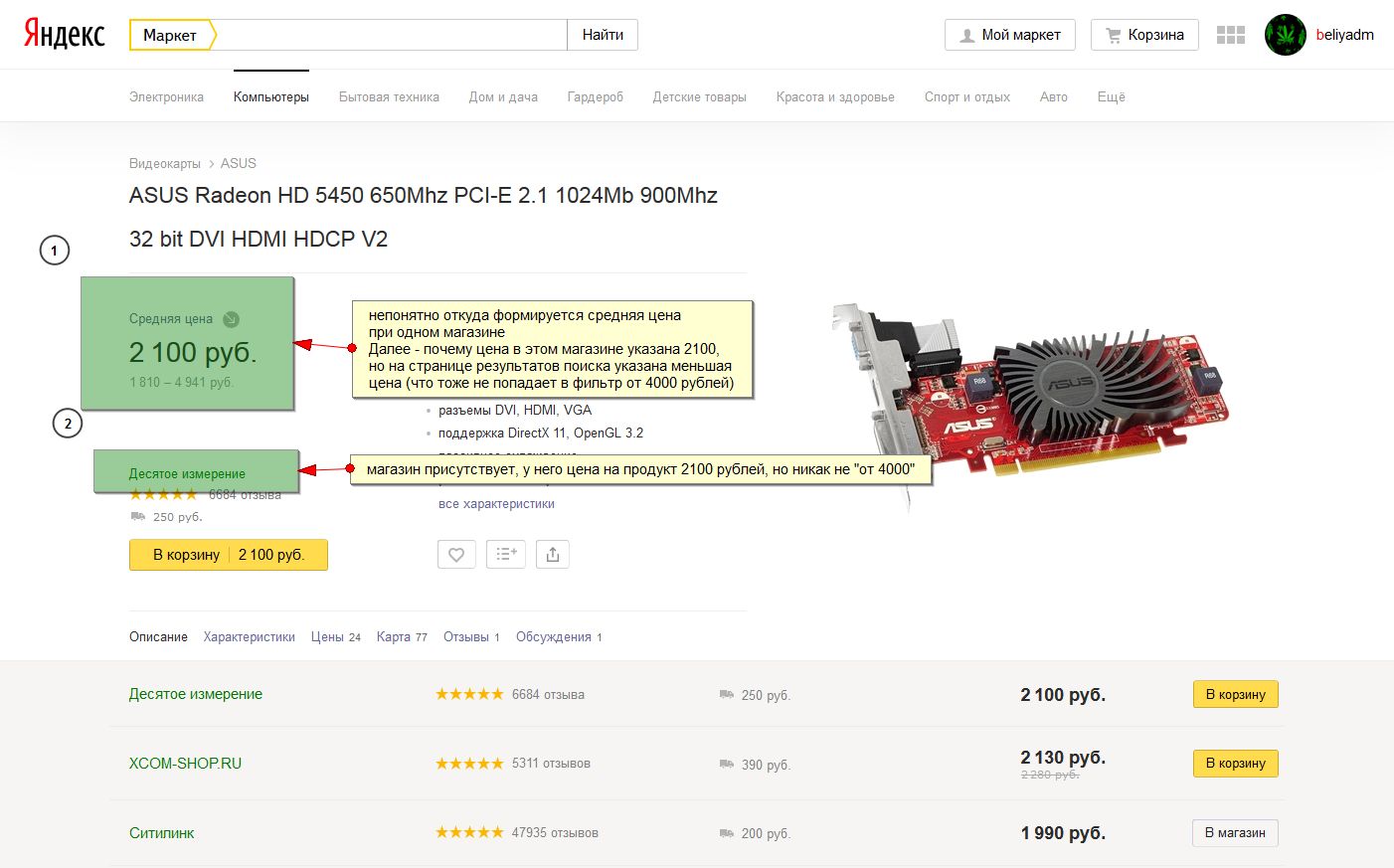Add product to favorites with heart icon

456,555
